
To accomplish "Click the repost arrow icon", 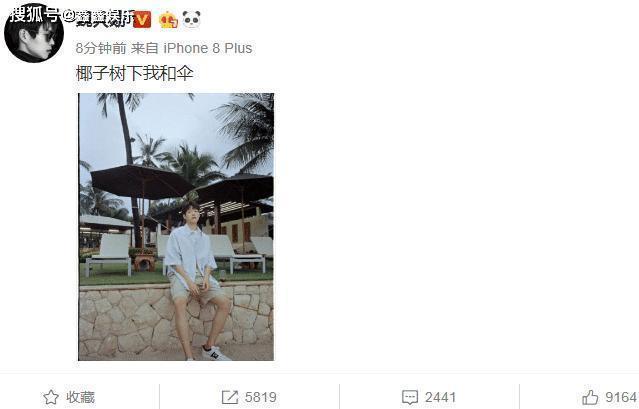I will 230,397.
